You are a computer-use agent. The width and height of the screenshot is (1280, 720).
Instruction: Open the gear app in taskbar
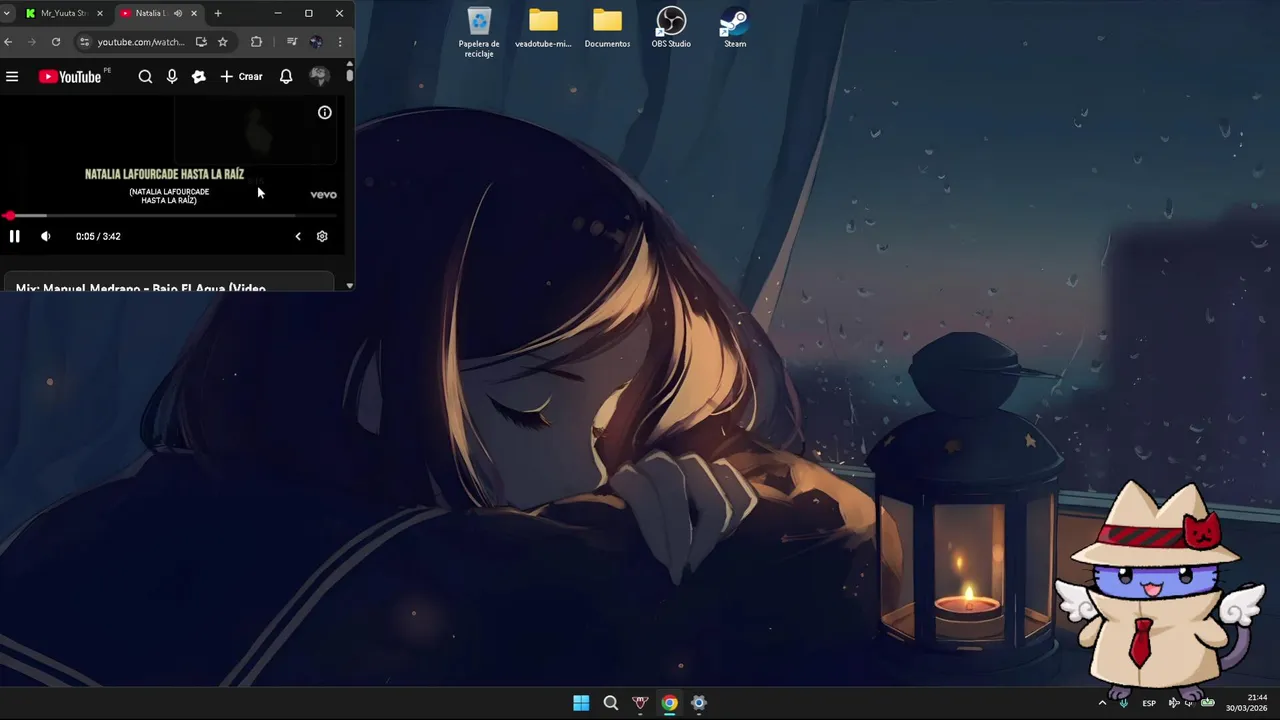pos(699,703)
